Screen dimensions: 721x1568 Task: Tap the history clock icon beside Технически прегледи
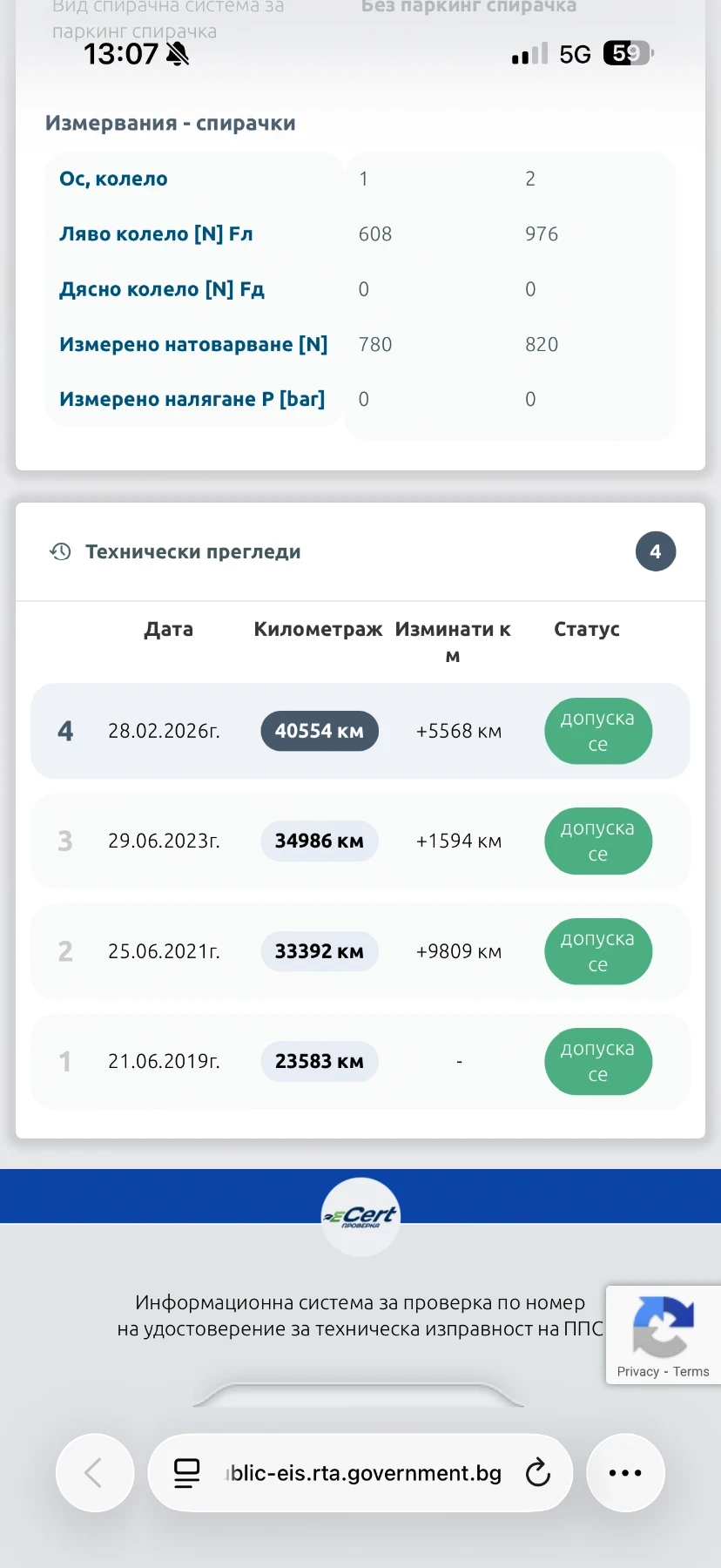[x=60, y=551]
